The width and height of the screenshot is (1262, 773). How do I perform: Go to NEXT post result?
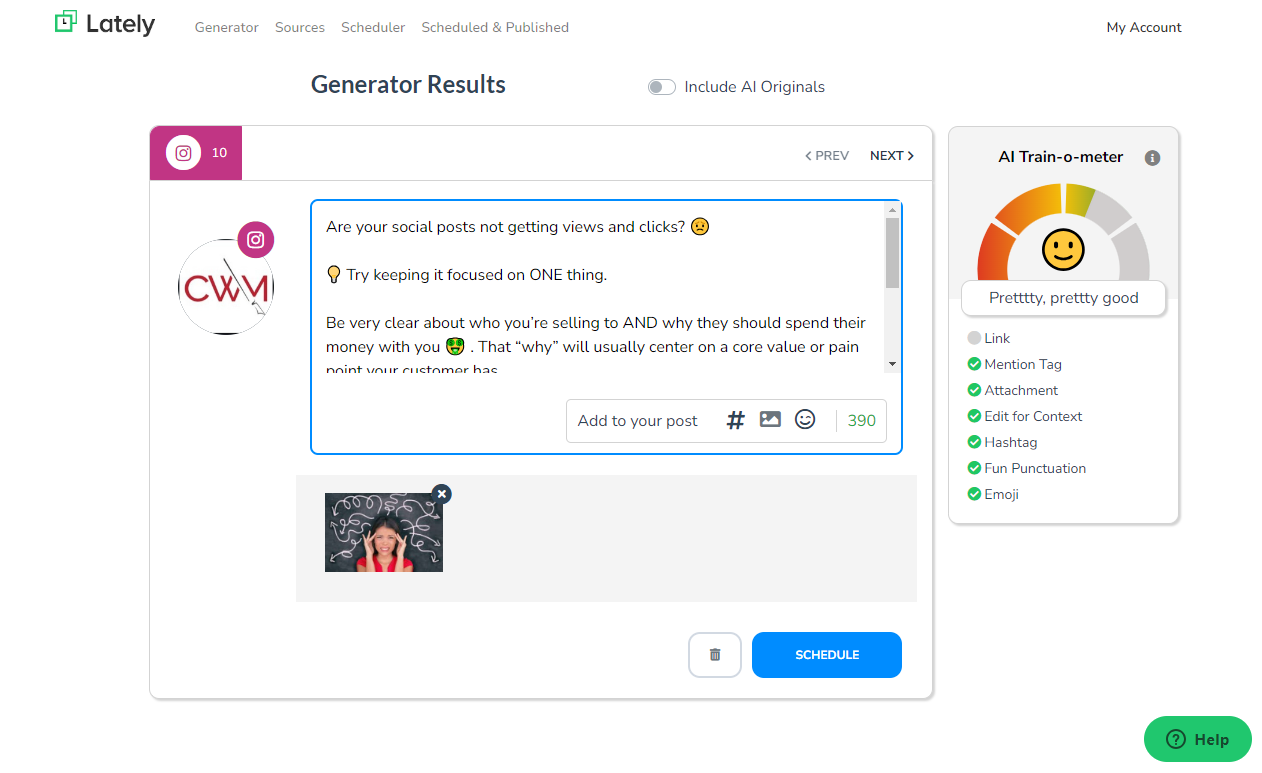pos(891,155)
